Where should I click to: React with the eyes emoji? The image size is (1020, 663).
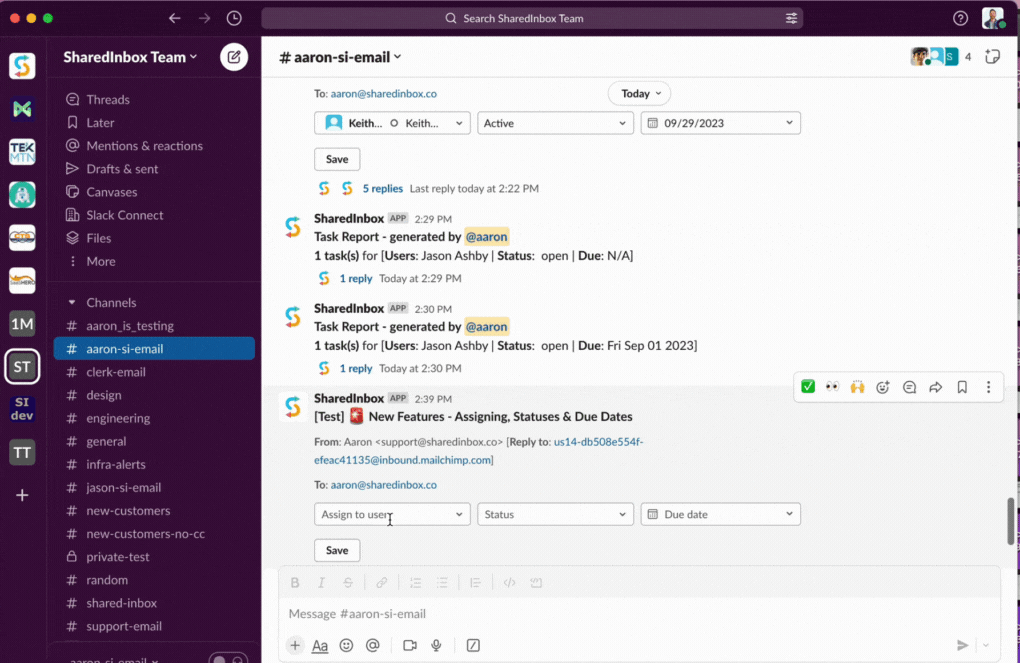[832, 386]
